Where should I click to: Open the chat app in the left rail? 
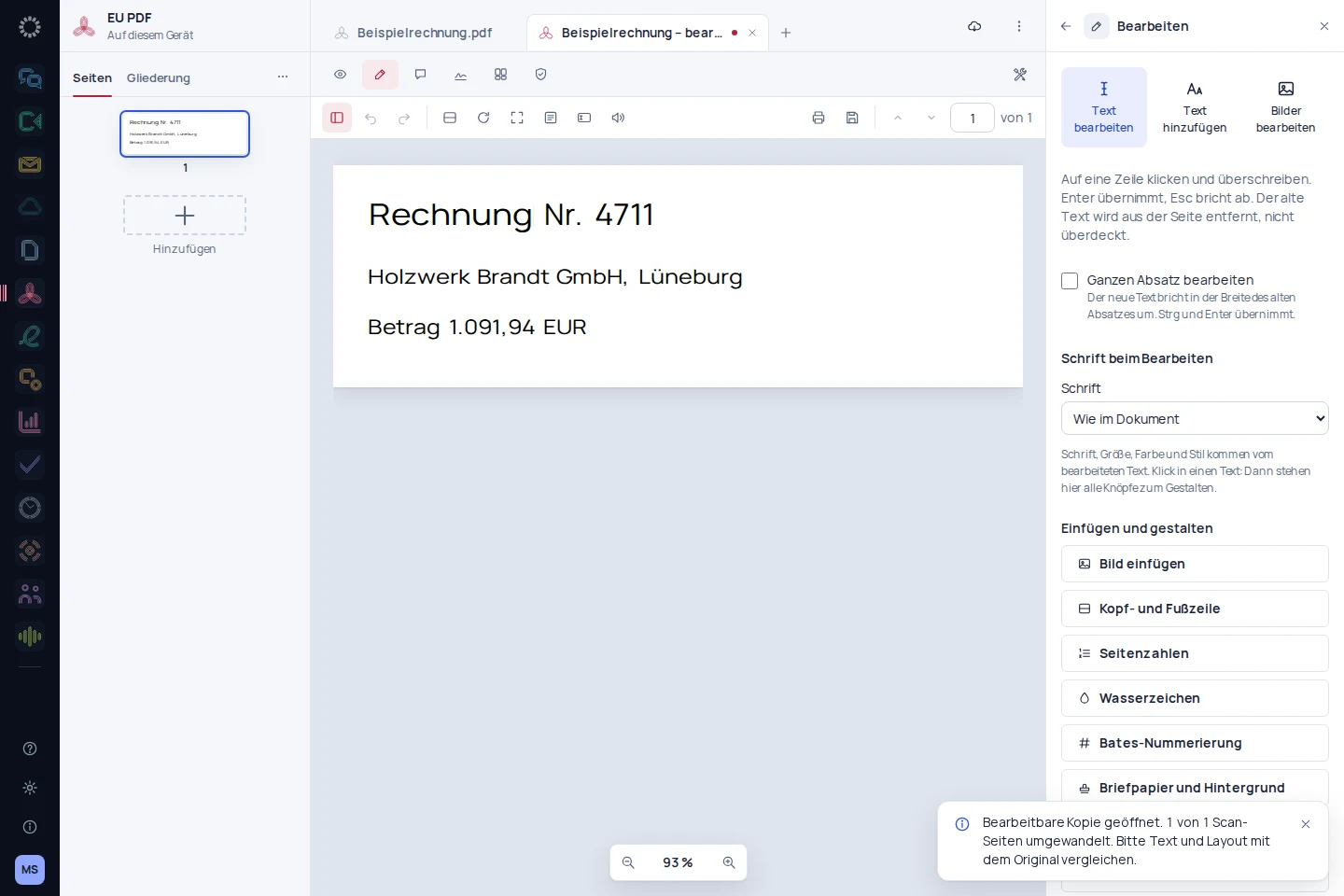tap(30, 77)
